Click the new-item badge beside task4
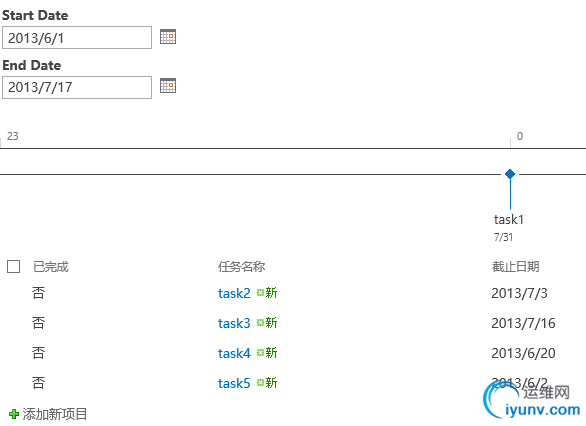Viewport: 586px width, 426px height. [267, 352]
